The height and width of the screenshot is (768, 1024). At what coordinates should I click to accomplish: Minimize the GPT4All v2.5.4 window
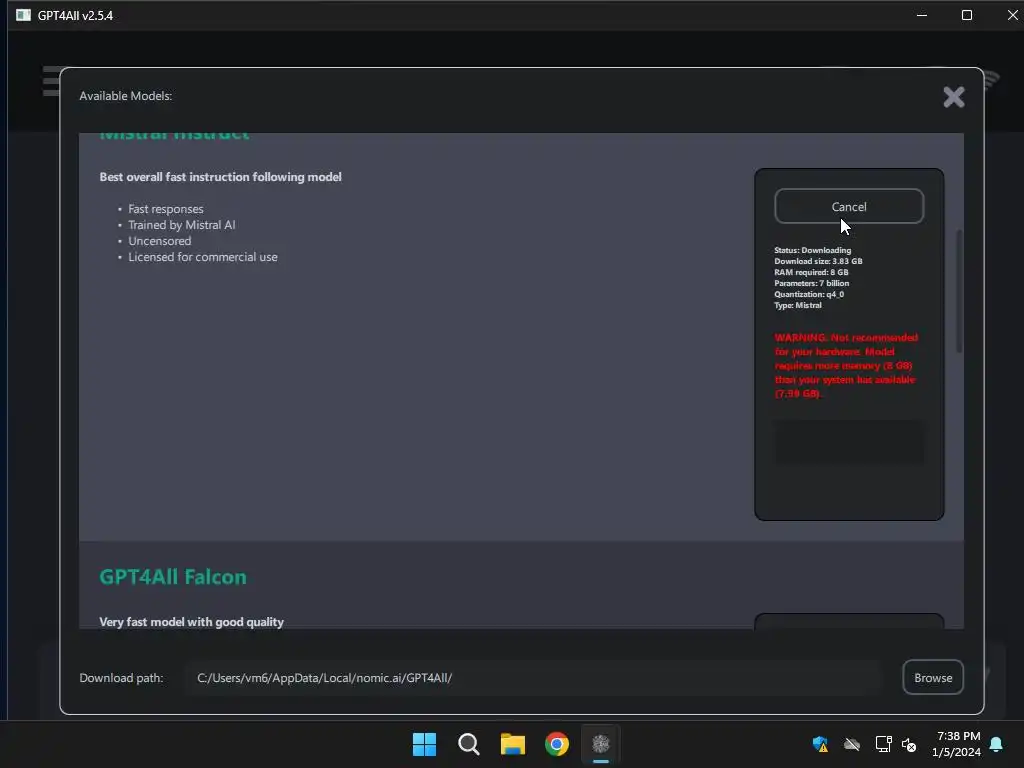[x=921, y=15]
